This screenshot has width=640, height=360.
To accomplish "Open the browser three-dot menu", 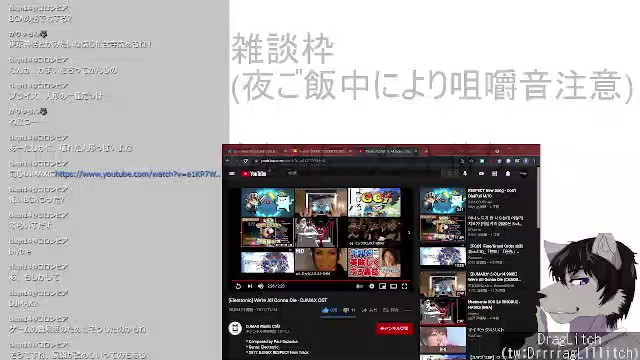I will point(534,161).
